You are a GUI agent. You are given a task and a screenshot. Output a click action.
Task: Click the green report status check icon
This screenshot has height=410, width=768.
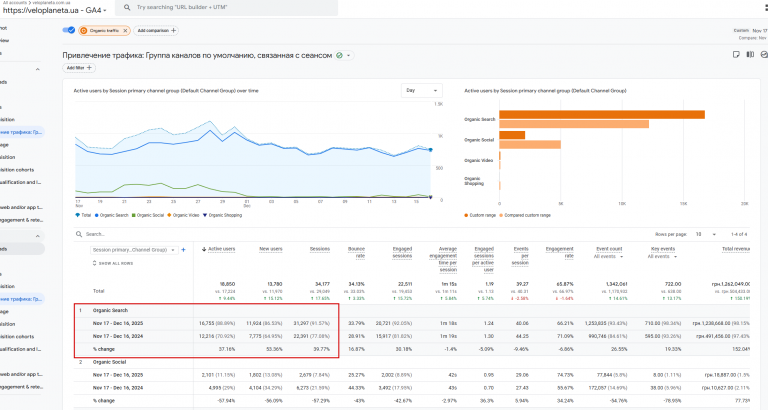(340, 55)
